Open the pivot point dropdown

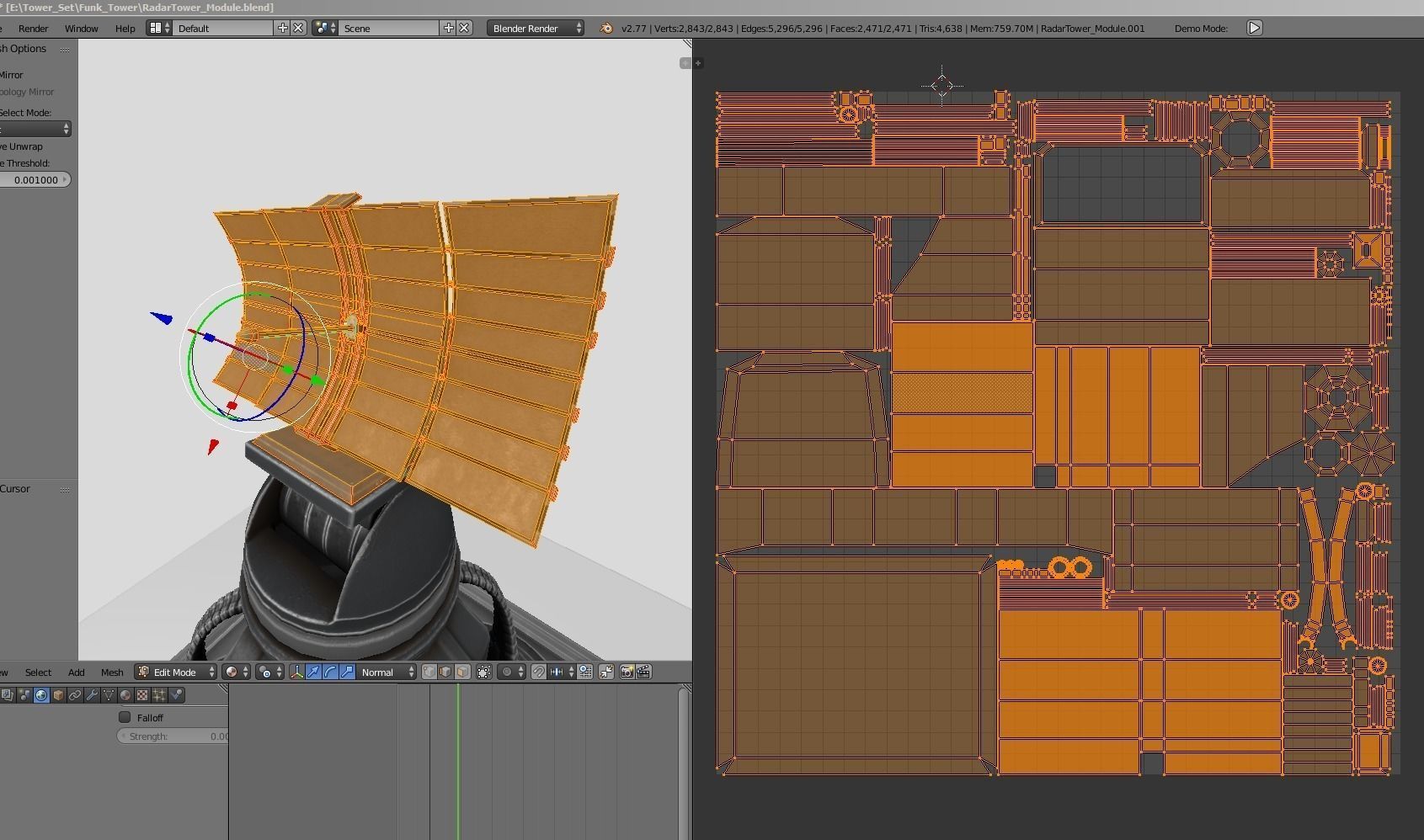pyautogui.click(x=269, y=672)
